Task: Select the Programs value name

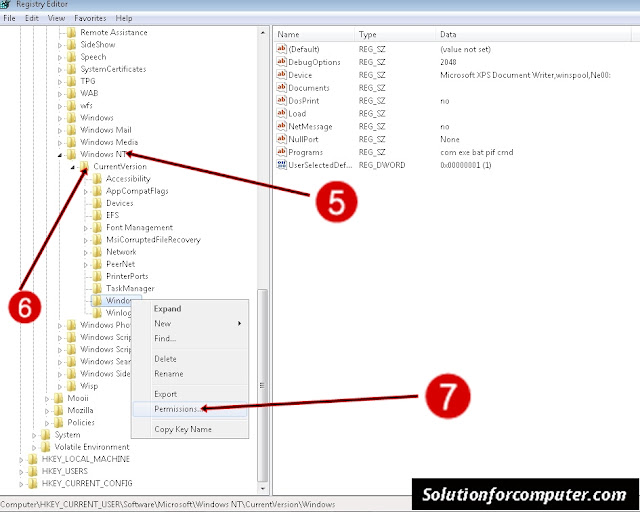Action: [305, 152]
